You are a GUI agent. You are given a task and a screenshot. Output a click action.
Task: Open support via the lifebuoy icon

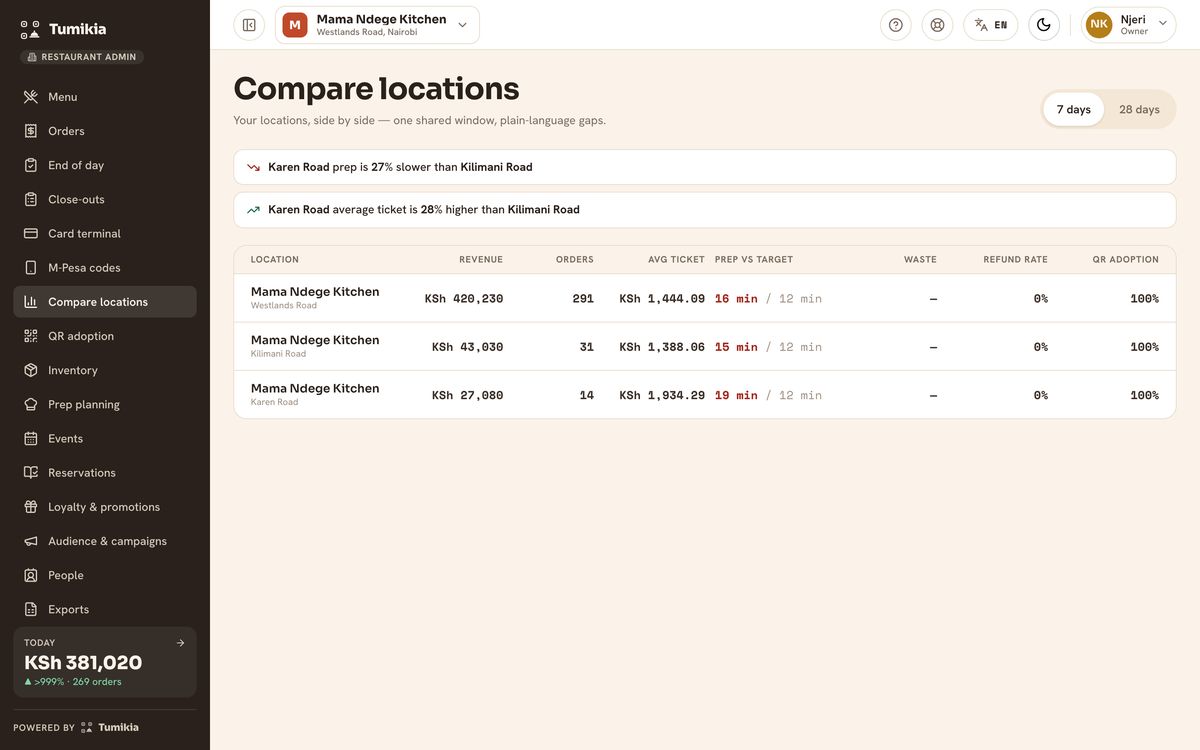tap(937, 25)
